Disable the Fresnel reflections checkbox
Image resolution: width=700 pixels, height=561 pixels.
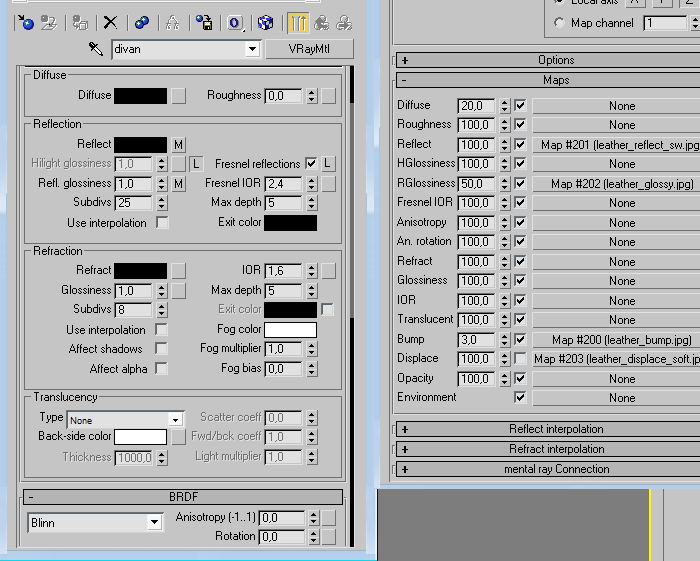tap(311, 163)
